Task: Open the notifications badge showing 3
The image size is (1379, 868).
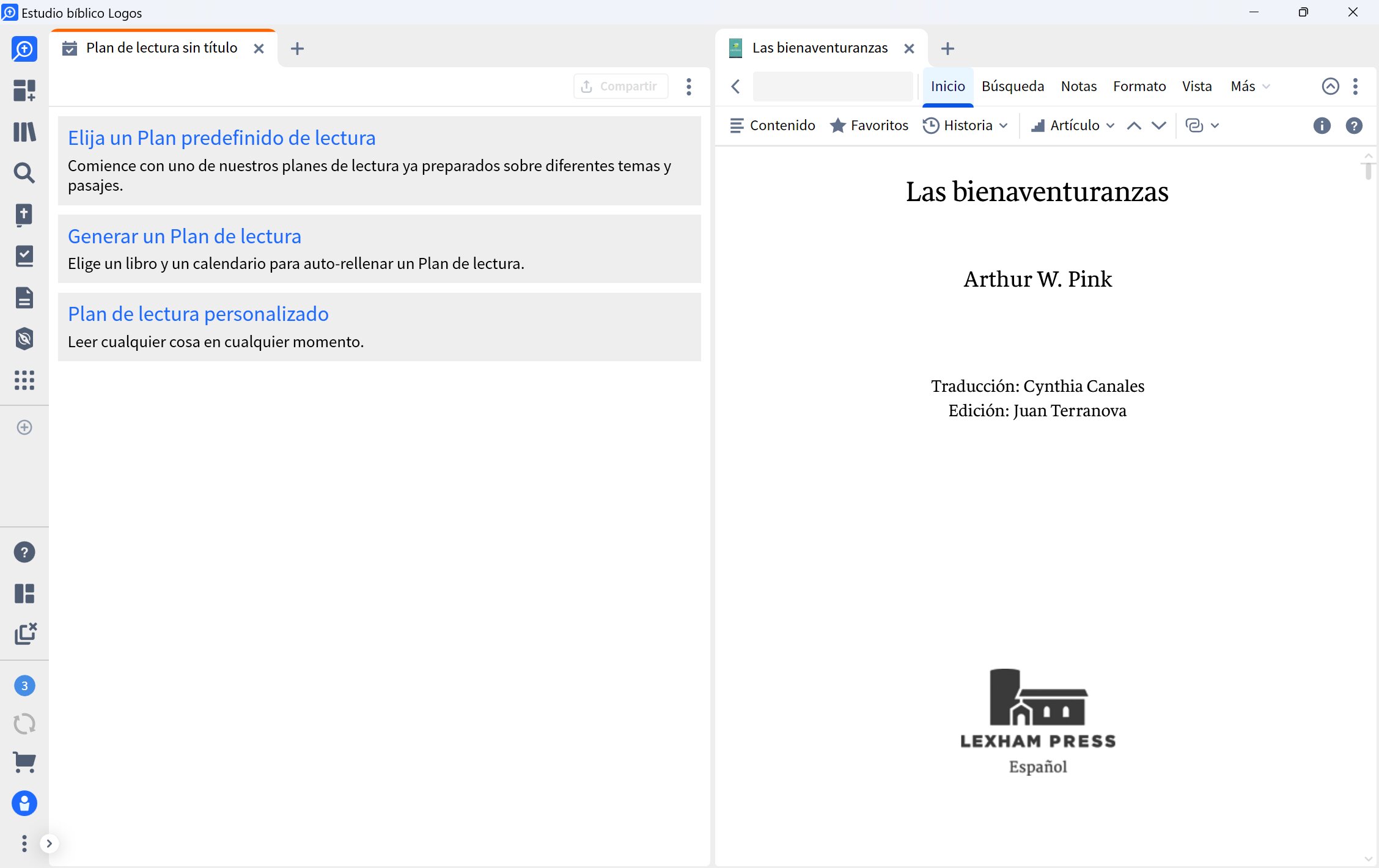Action: click(x=24, y=685)
